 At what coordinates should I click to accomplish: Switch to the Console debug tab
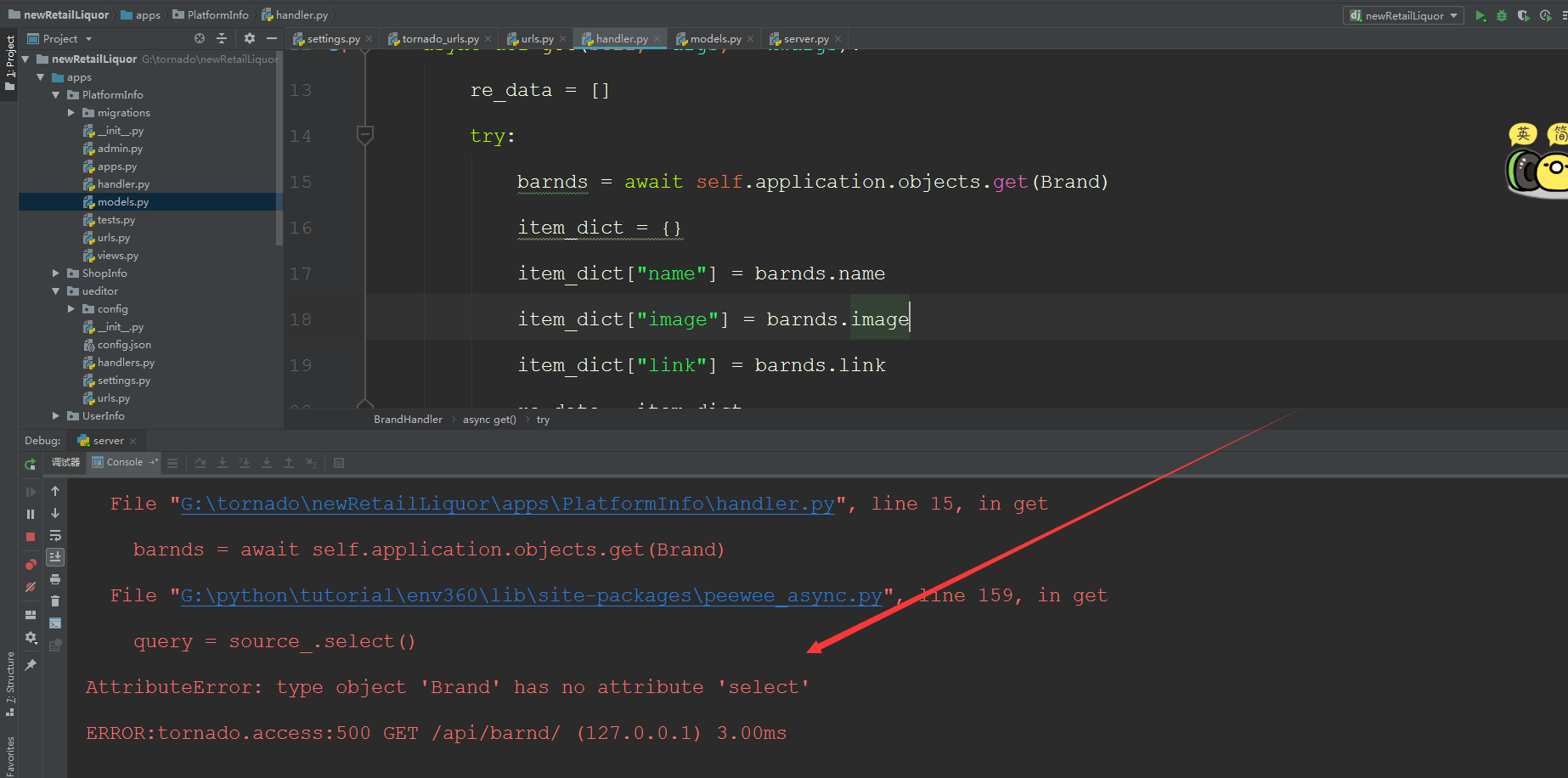[x=124, y=462]
